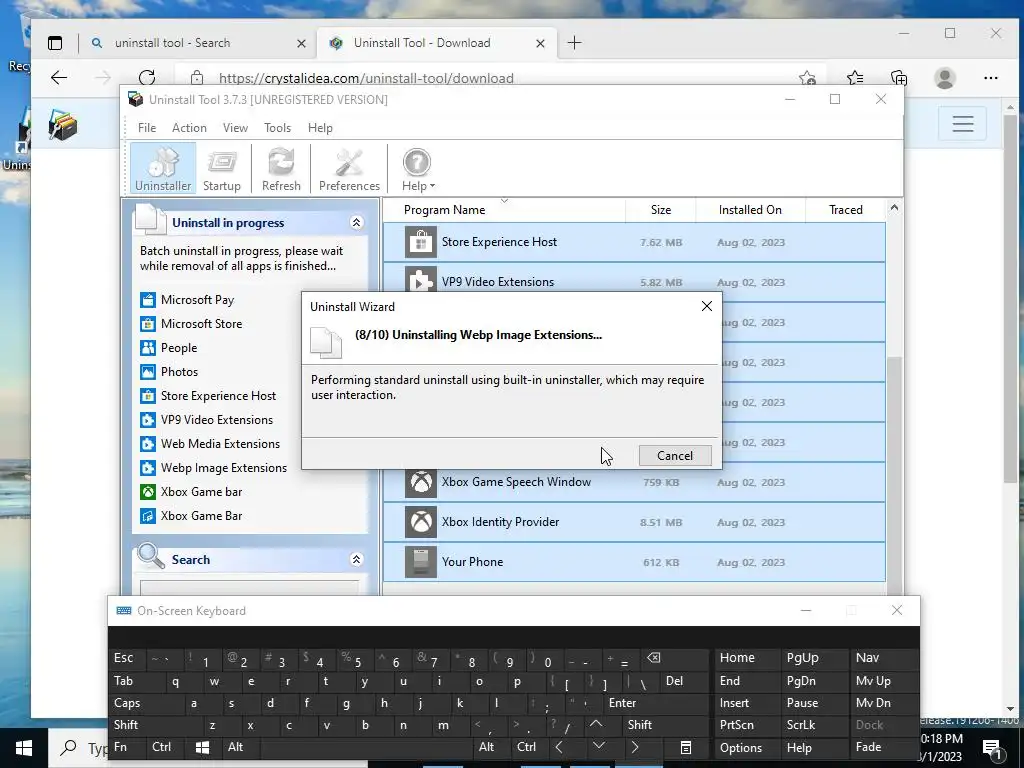The height and width of the screenshot is (768, 1024).
Task: Click the Traced column header
Action: [x=846, y=210]
